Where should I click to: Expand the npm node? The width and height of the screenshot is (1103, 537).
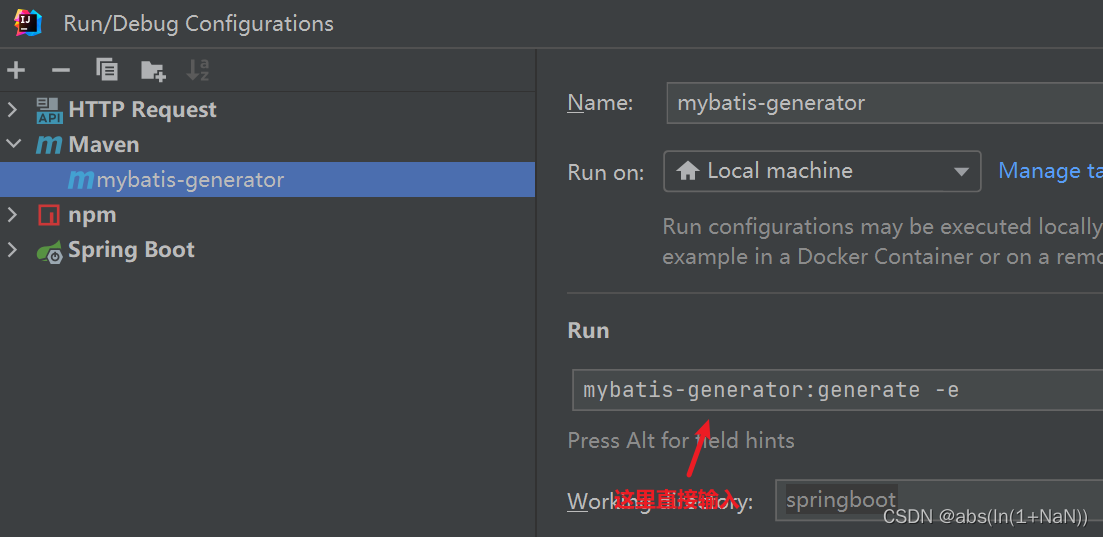pos(12,215)
